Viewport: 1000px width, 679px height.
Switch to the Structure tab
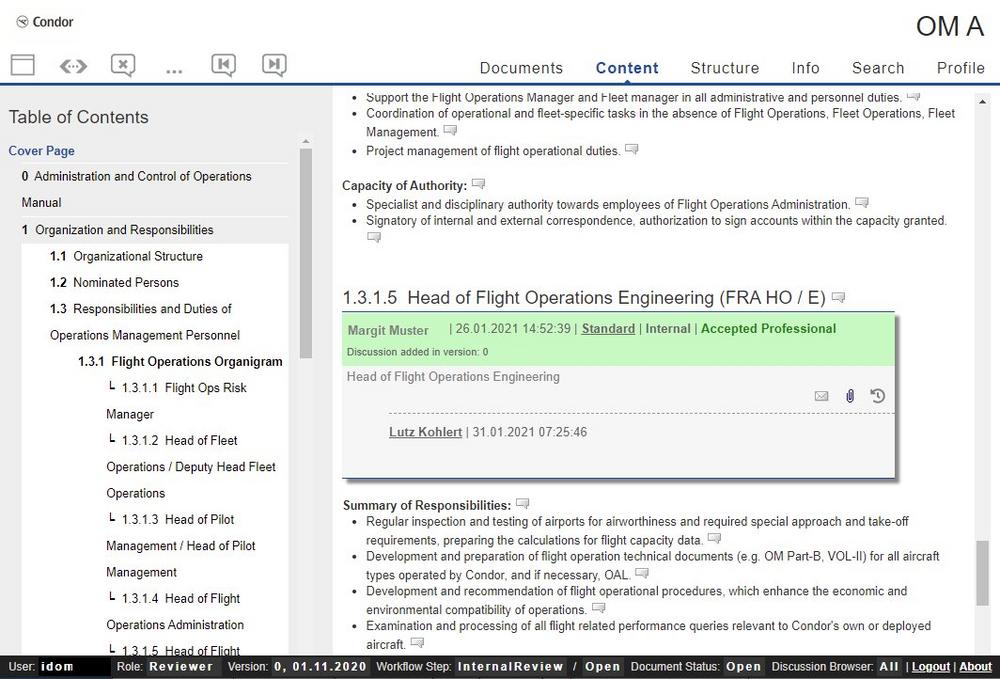(724, 68)
